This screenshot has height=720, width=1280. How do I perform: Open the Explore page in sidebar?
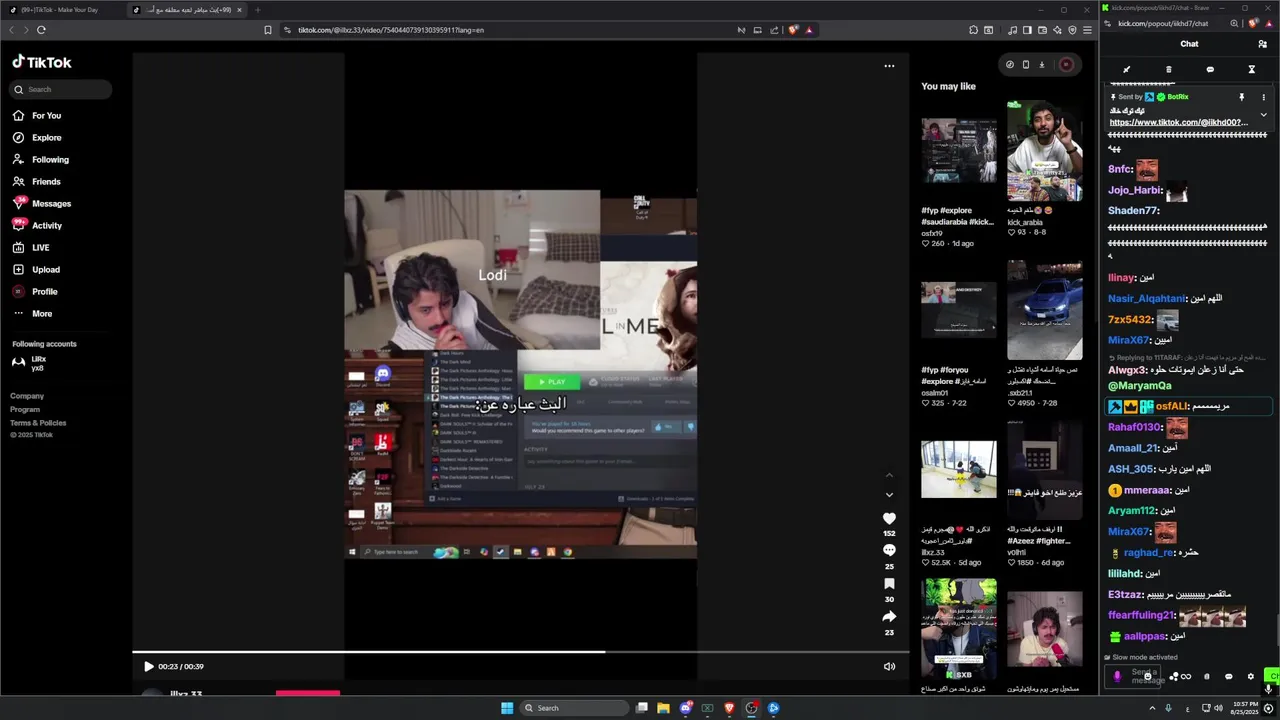point(37,137)
